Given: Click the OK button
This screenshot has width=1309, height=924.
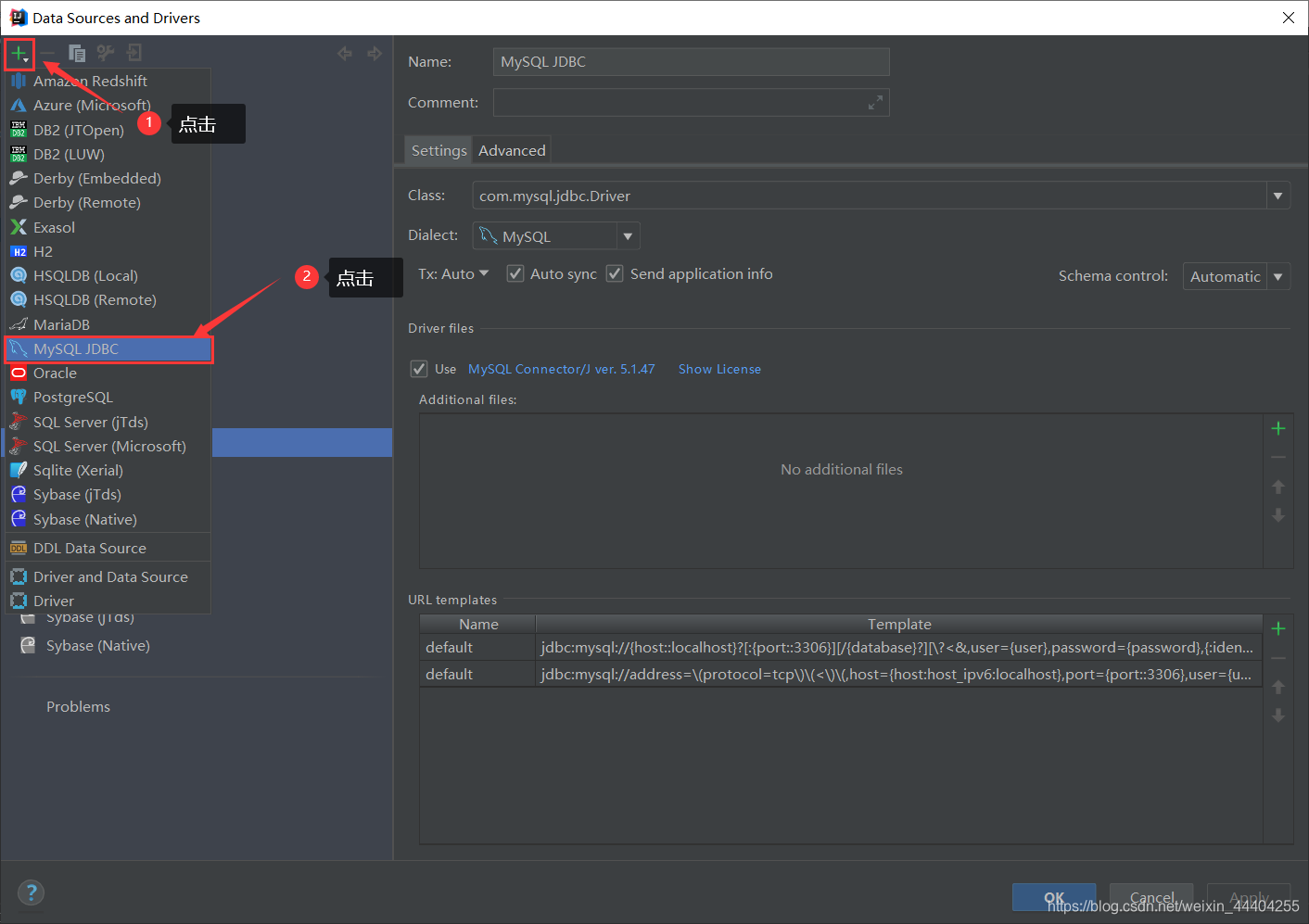Looking at the screenshot, I should point(1054,897).
